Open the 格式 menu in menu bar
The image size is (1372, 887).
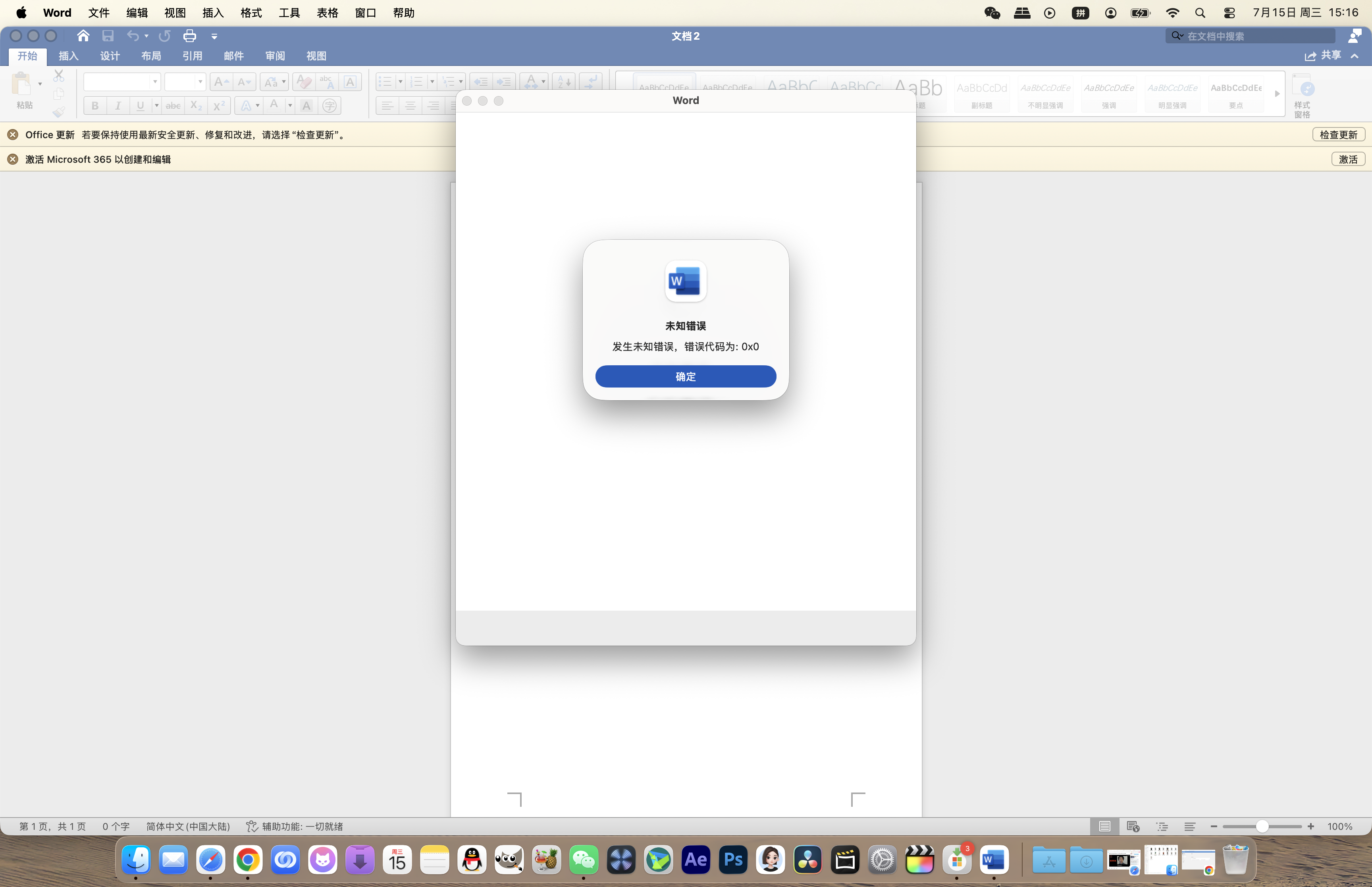point(251,13)
